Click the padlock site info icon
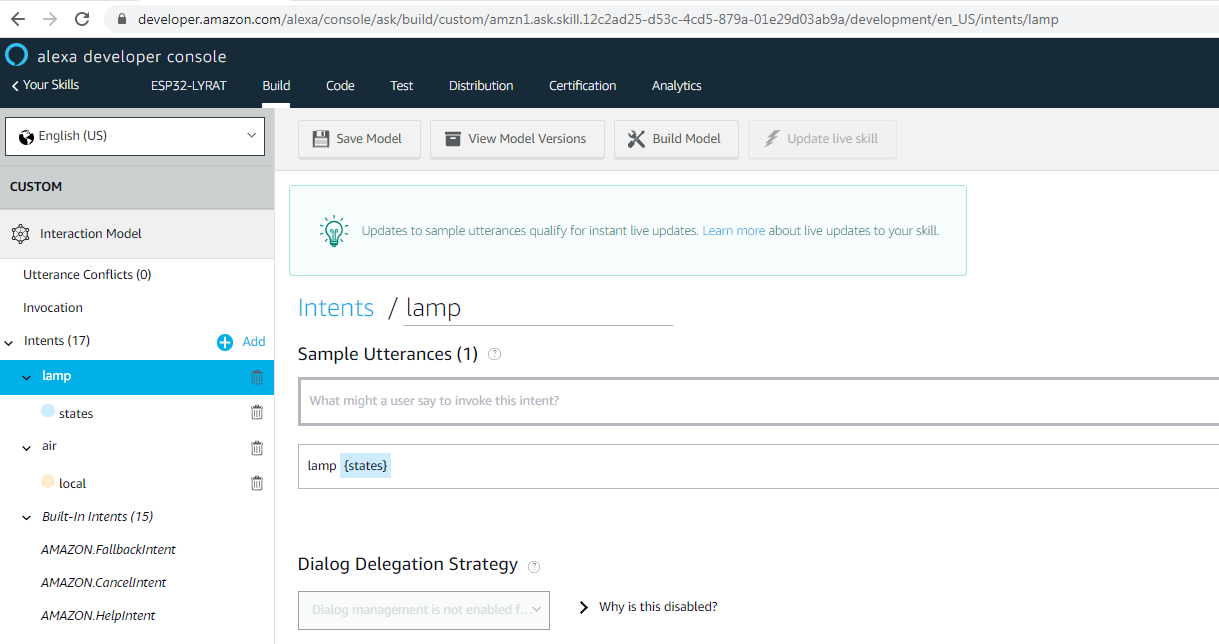 122,19
